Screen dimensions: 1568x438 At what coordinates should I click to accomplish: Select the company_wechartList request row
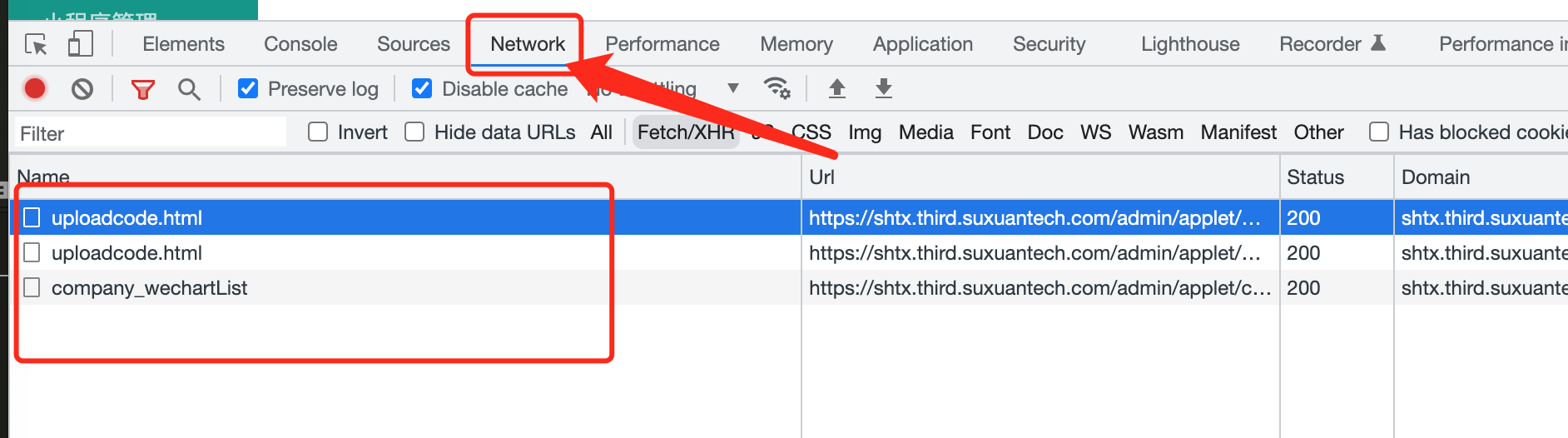click(x=150, y=288)
